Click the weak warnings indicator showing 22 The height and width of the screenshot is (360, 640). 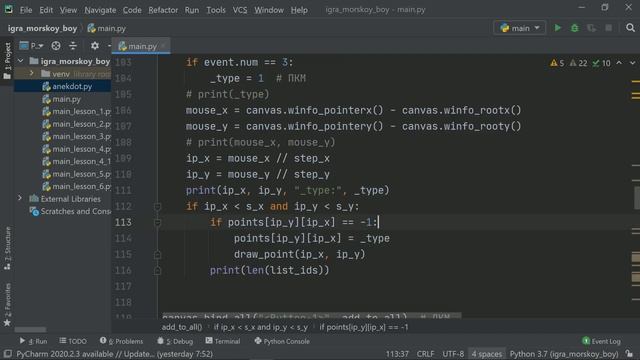click(578, 63)
